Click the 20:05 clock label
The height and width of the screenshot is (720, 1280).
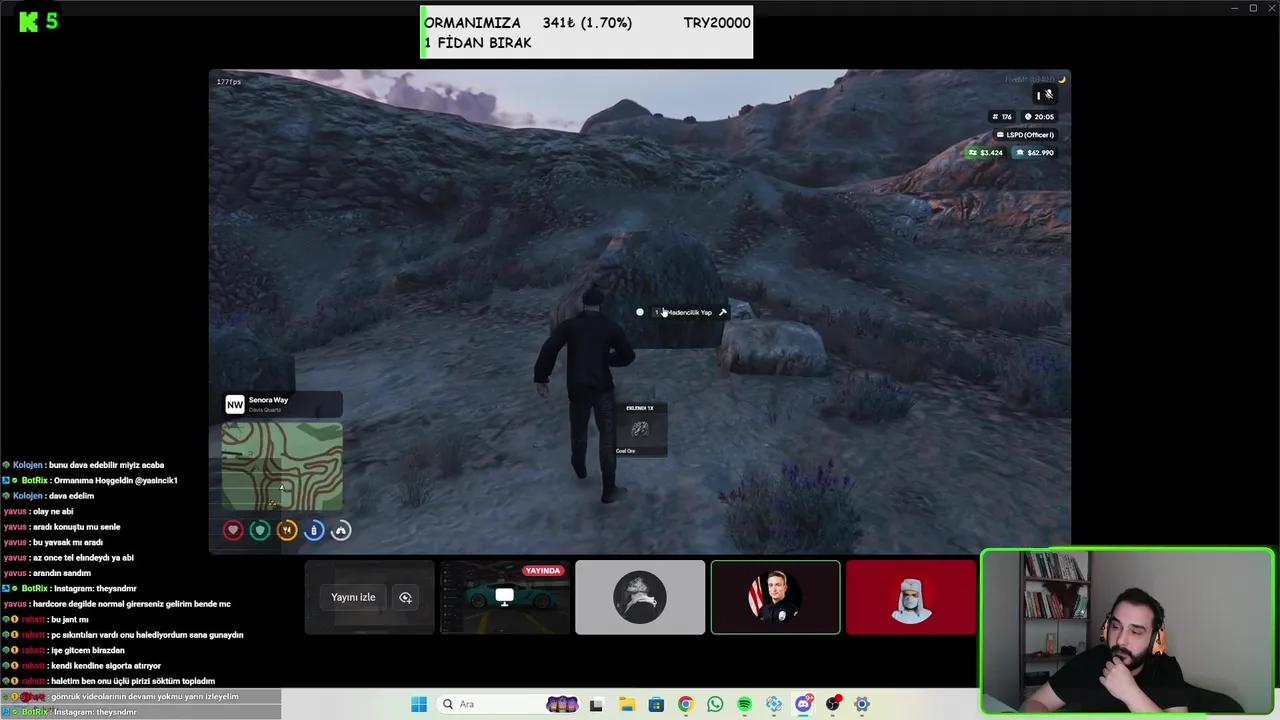click(1039, 117)
